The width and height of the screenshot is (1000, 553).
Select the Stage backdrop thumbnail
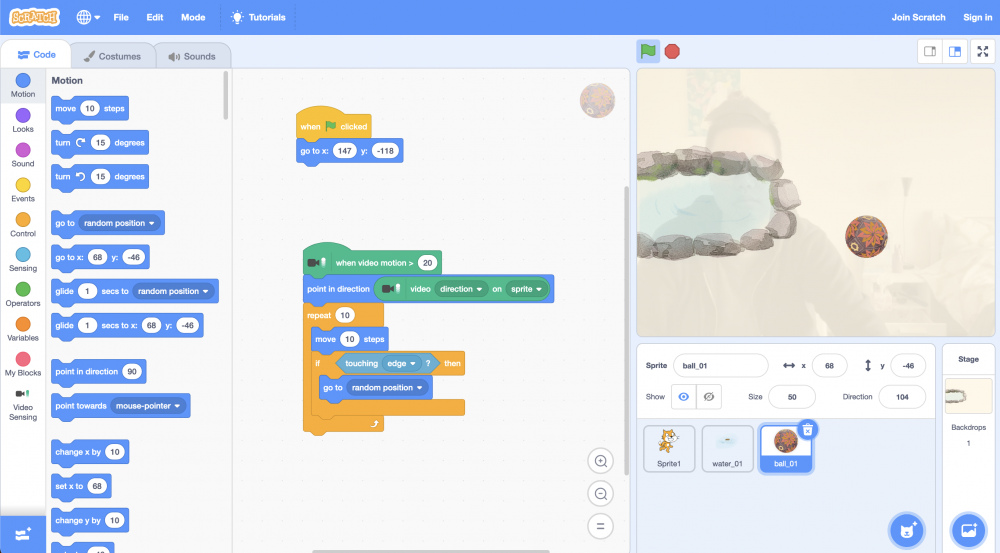tap(968, 395)
